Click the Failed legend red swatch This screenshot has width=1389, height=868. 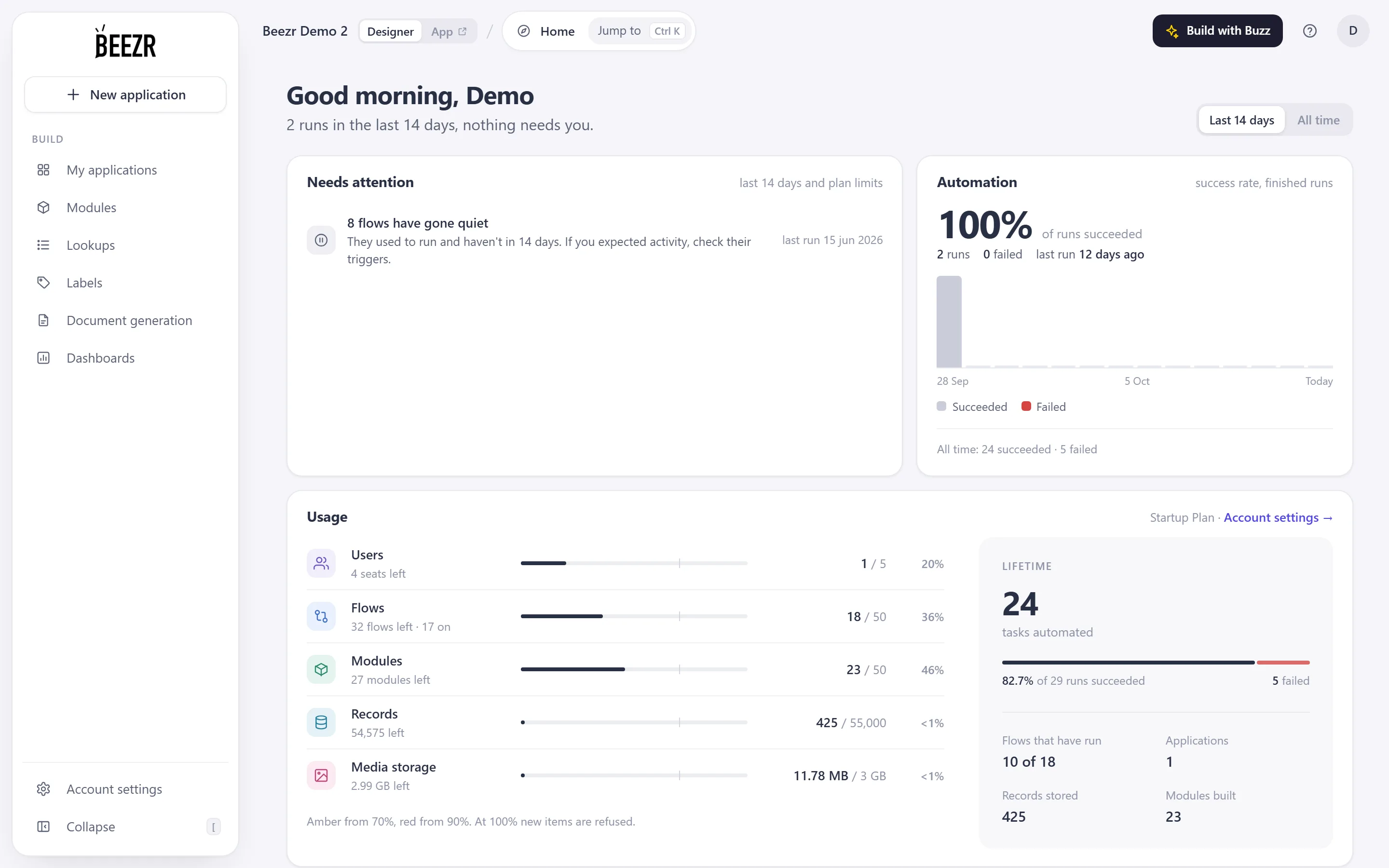tap(1026, 406)
